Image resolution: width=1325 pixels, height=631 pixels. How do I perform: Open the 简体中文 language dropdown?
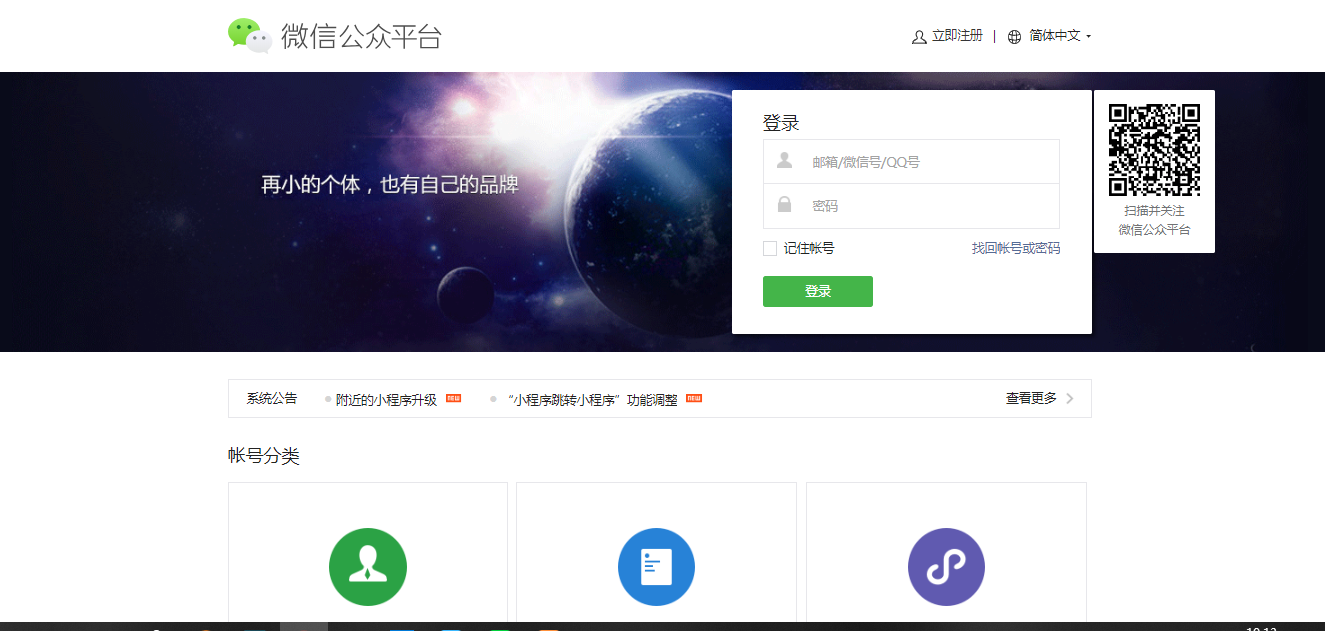click(x=1060, y=36)
